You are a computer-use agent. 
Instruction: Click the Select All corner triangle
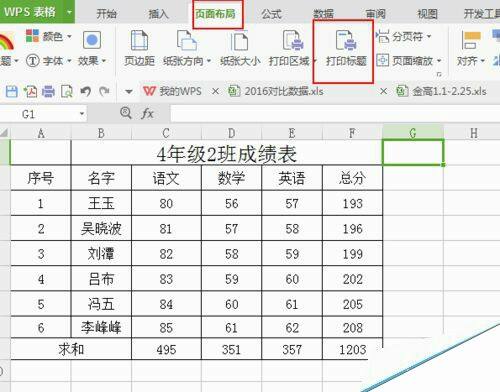point(4,133)
